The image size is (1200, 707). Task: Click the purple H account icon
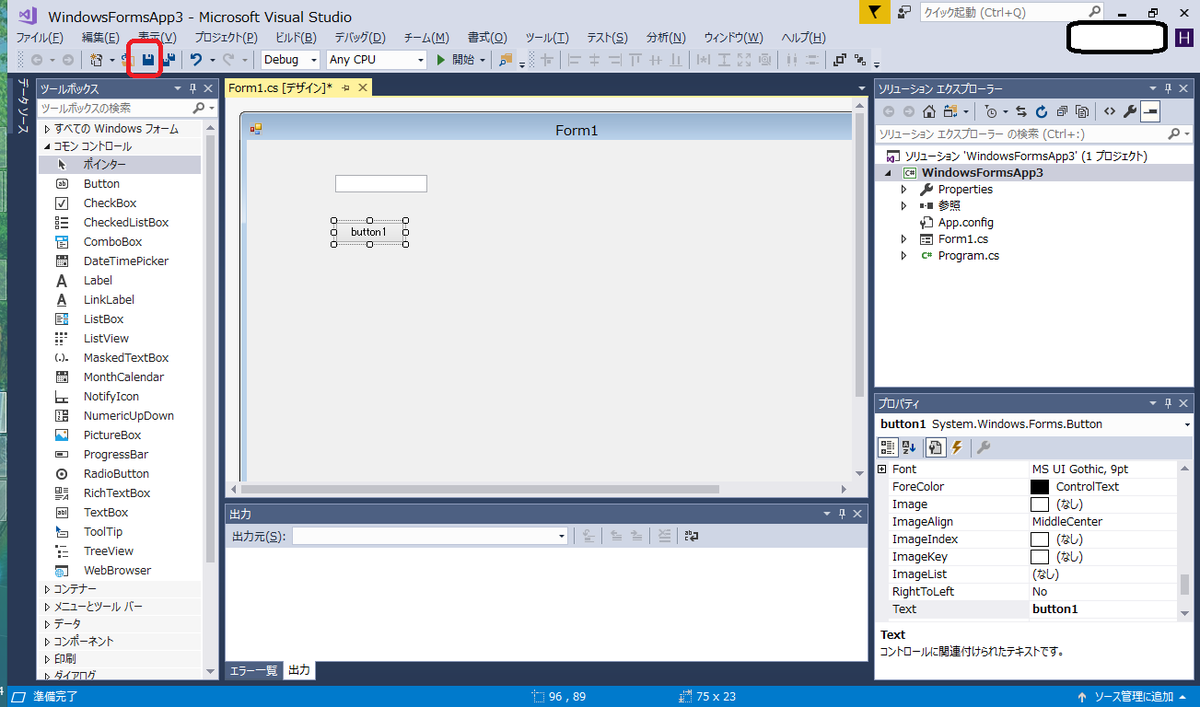1183,38
